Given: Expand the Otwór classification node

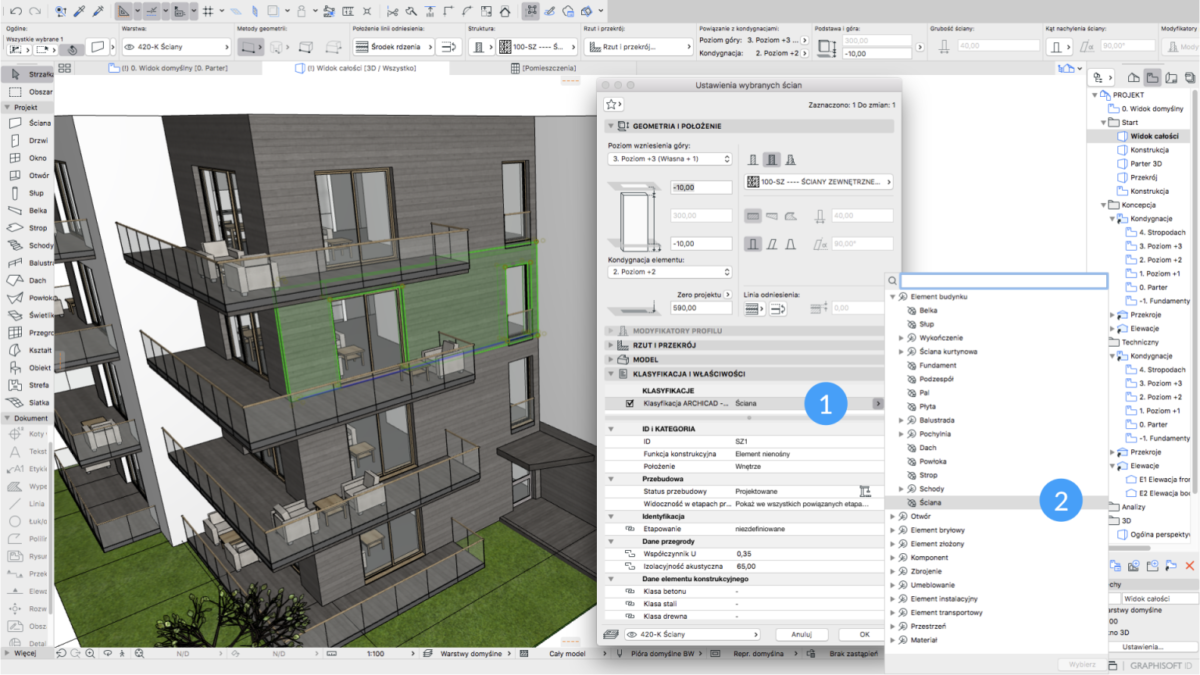Looking at the screenshot, I should pos(893,516).
